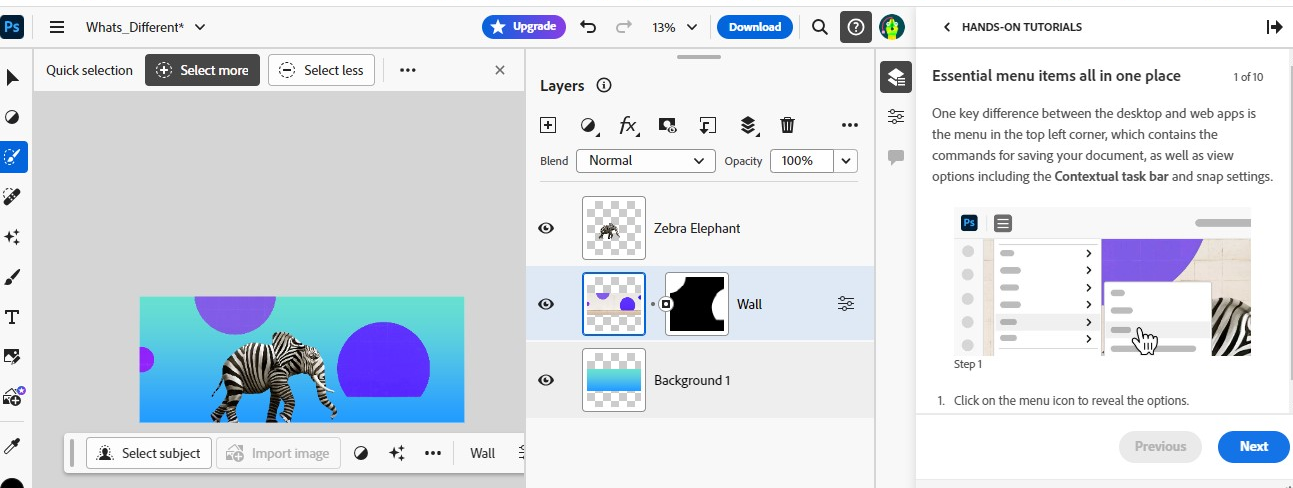Open the fx layer effects icon
This screenshot has width=1293, height=488.
coord(628,125)
